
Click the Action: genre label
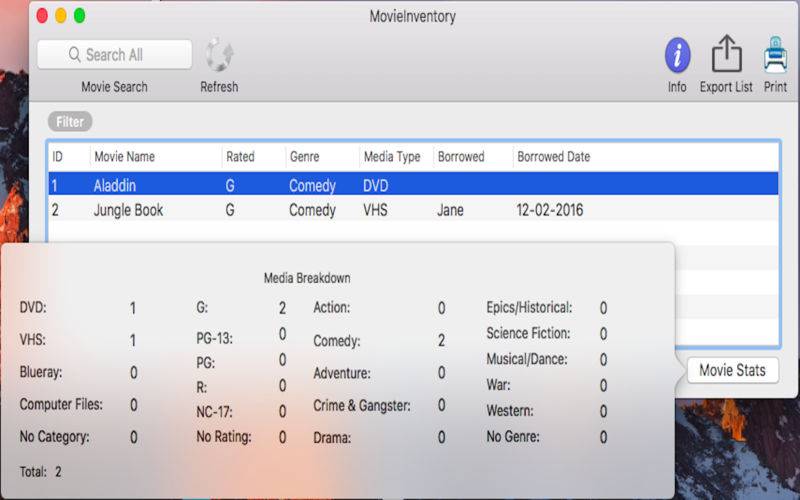332,308
